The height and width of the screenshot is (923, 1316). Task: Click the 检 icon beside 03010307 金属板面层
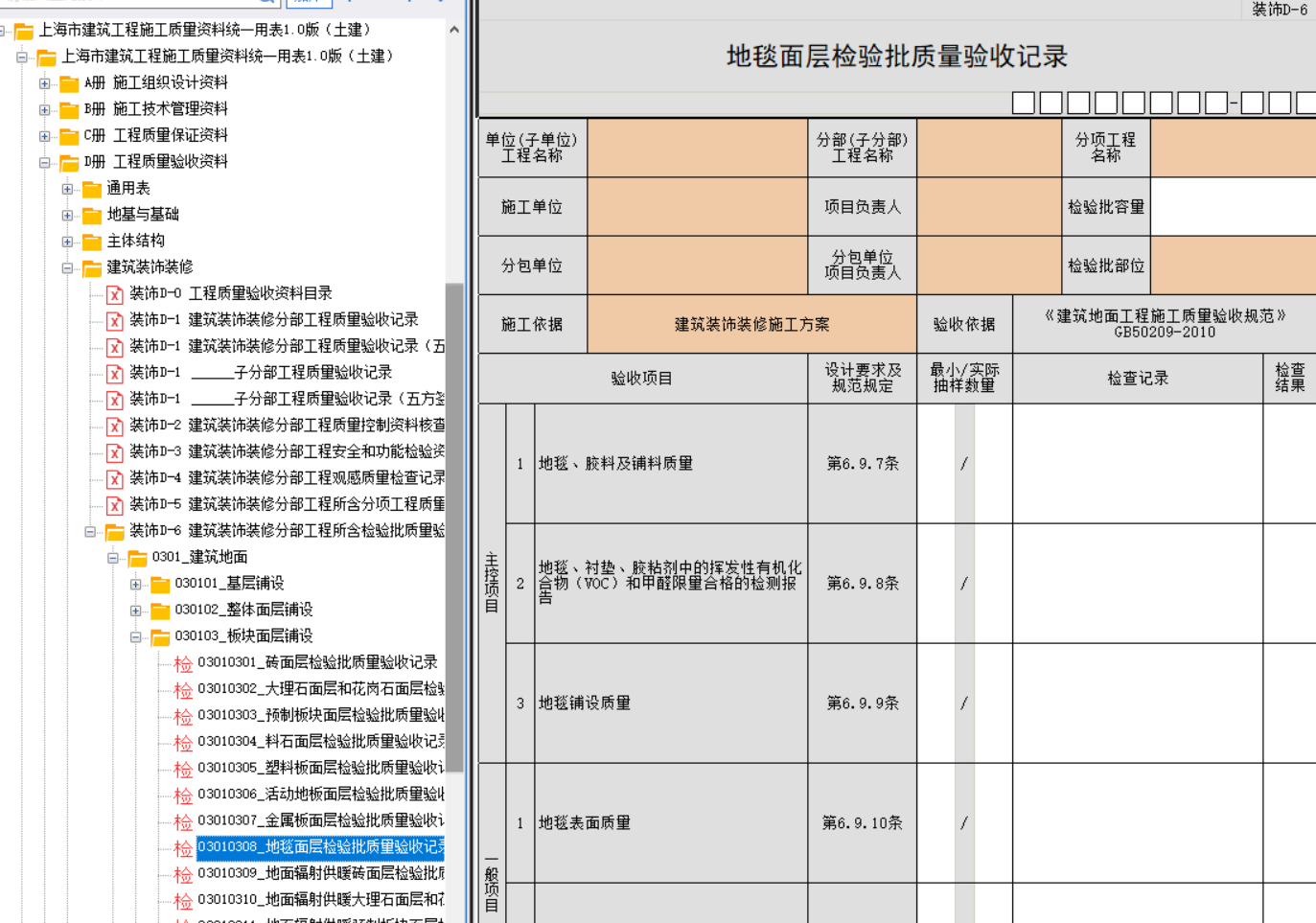183,821
